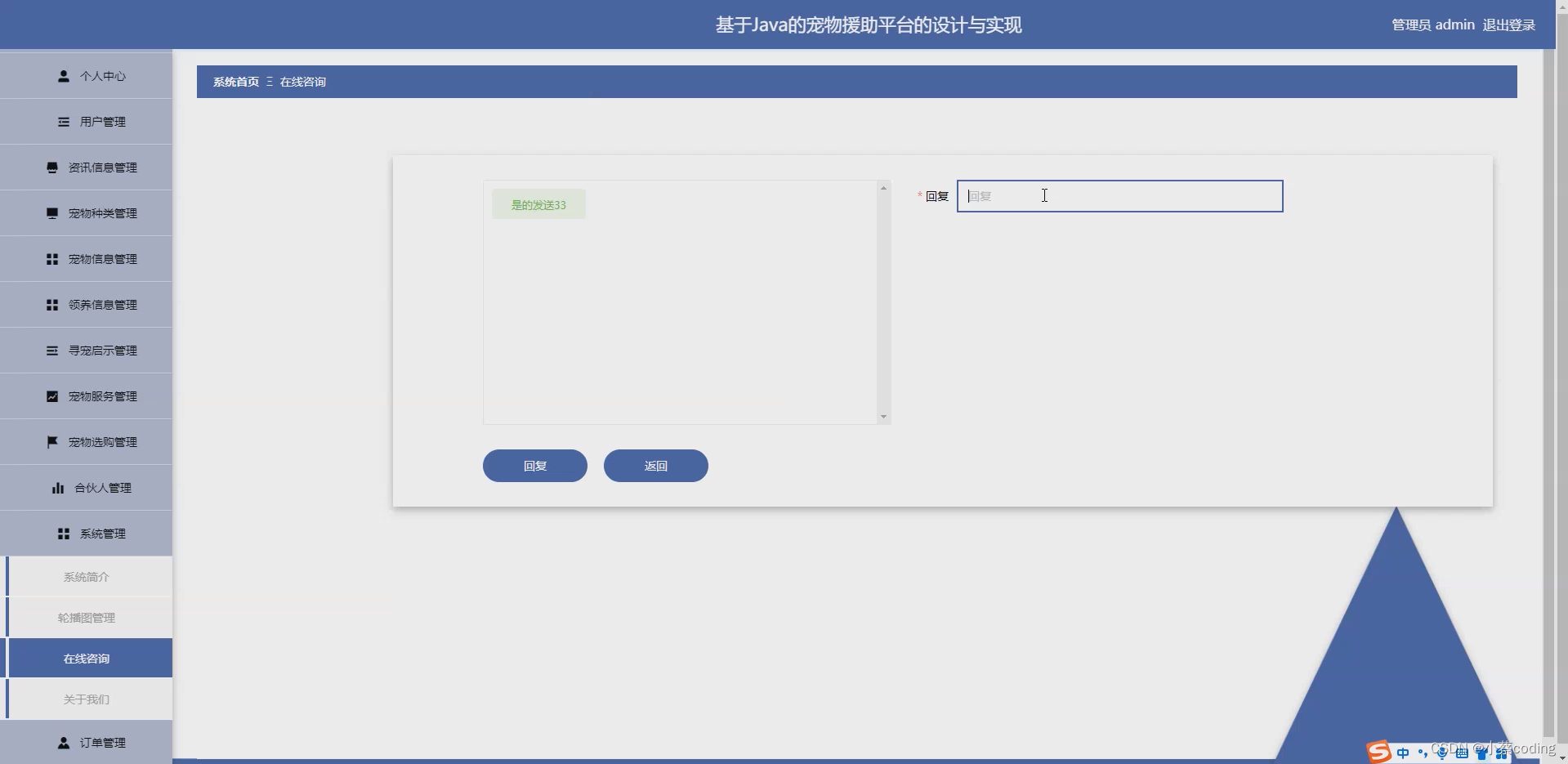Click the 寻宠启示管理 lines icon
Screen dimensions: 1568x764
pos(52,351)
